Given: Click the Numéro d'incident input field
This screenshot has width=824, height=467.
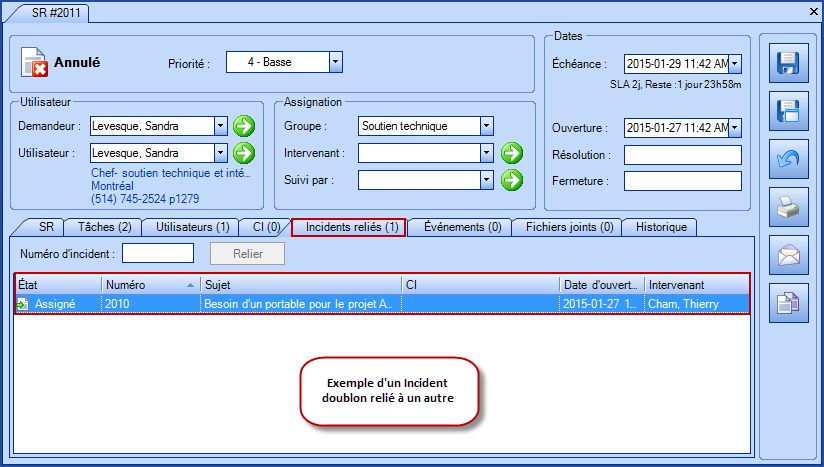Looking at the screenshot, I should 157,254.
